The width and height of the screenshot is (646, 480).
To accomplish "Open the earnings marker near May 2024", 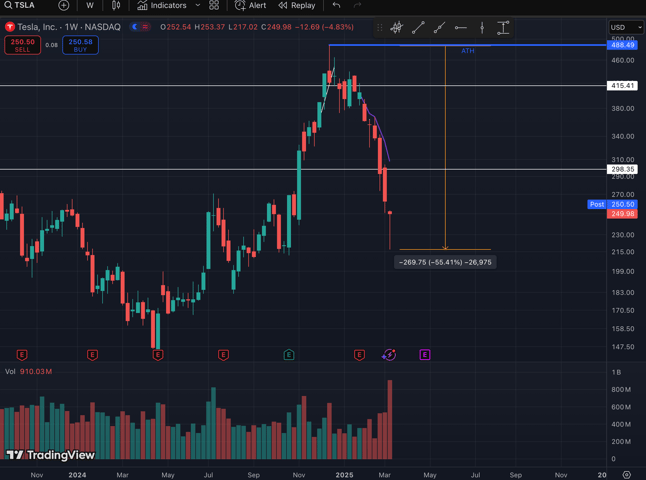I will click(158, 355).
